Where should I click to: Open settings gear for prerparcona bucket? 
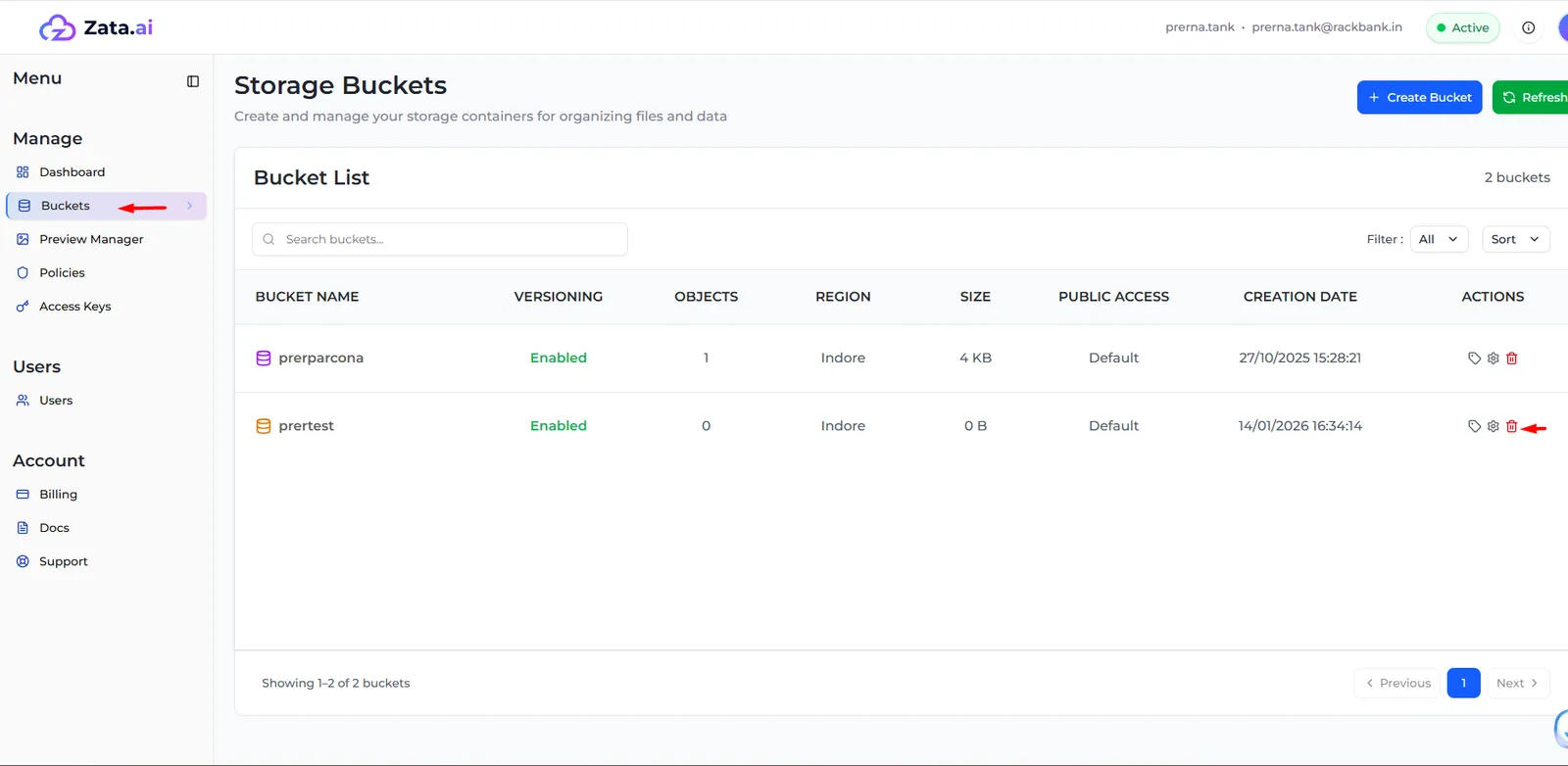(1493, 359)
